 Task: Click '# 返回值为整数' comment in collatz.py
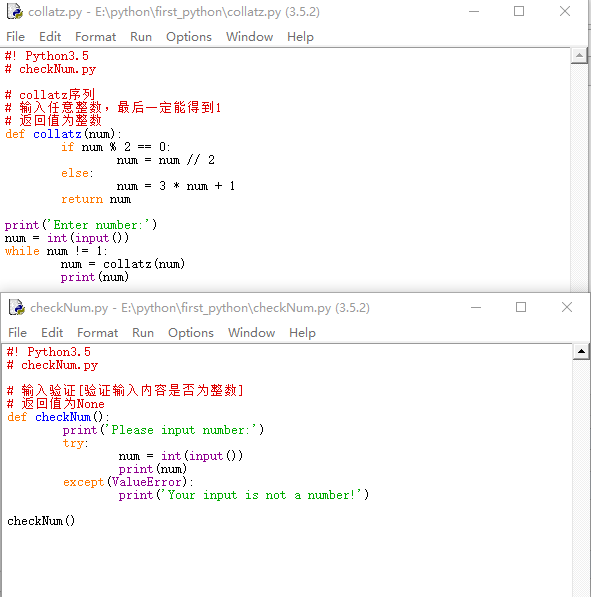pos(53,120)
